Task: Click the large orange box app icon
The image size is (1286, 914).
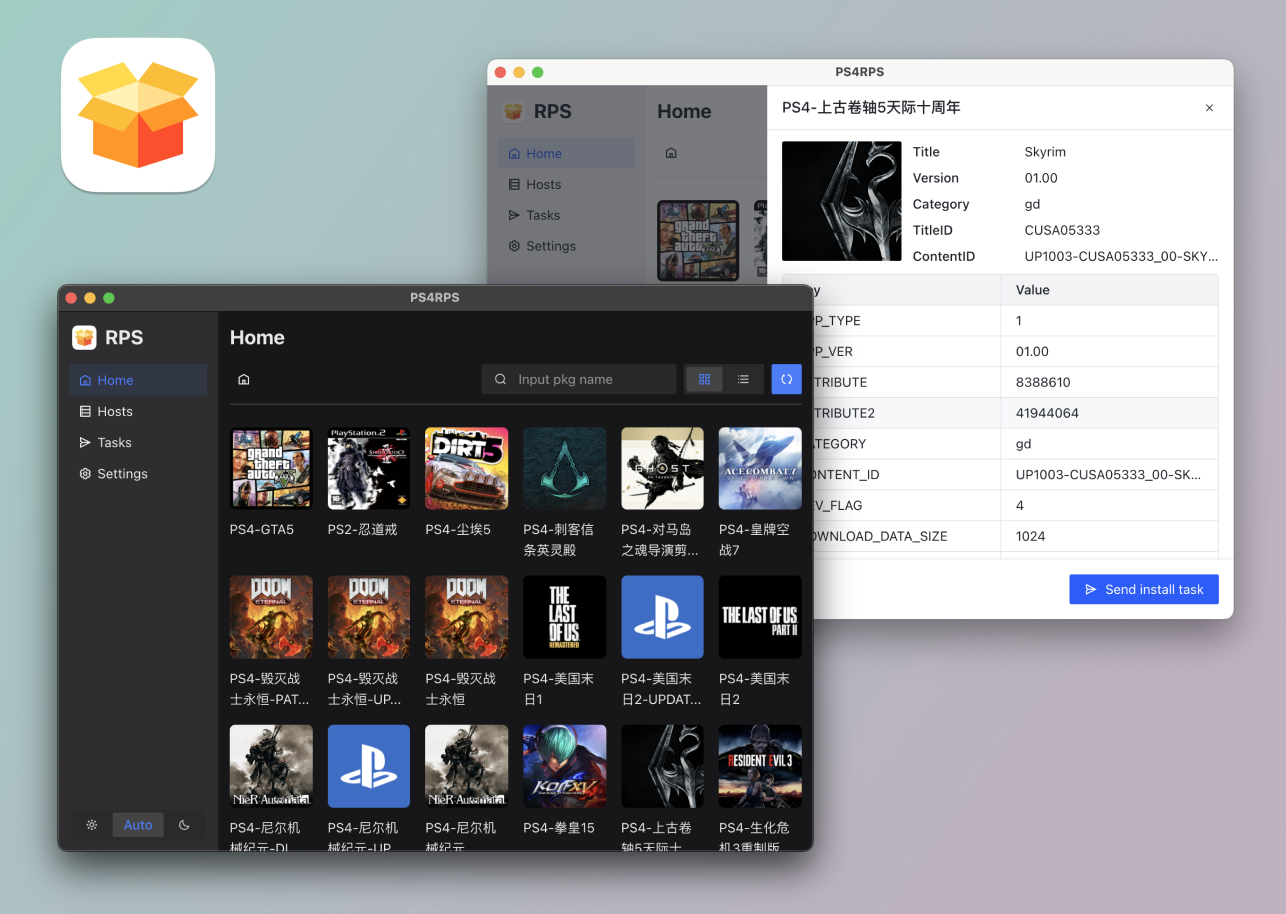Action: (138, 115)
